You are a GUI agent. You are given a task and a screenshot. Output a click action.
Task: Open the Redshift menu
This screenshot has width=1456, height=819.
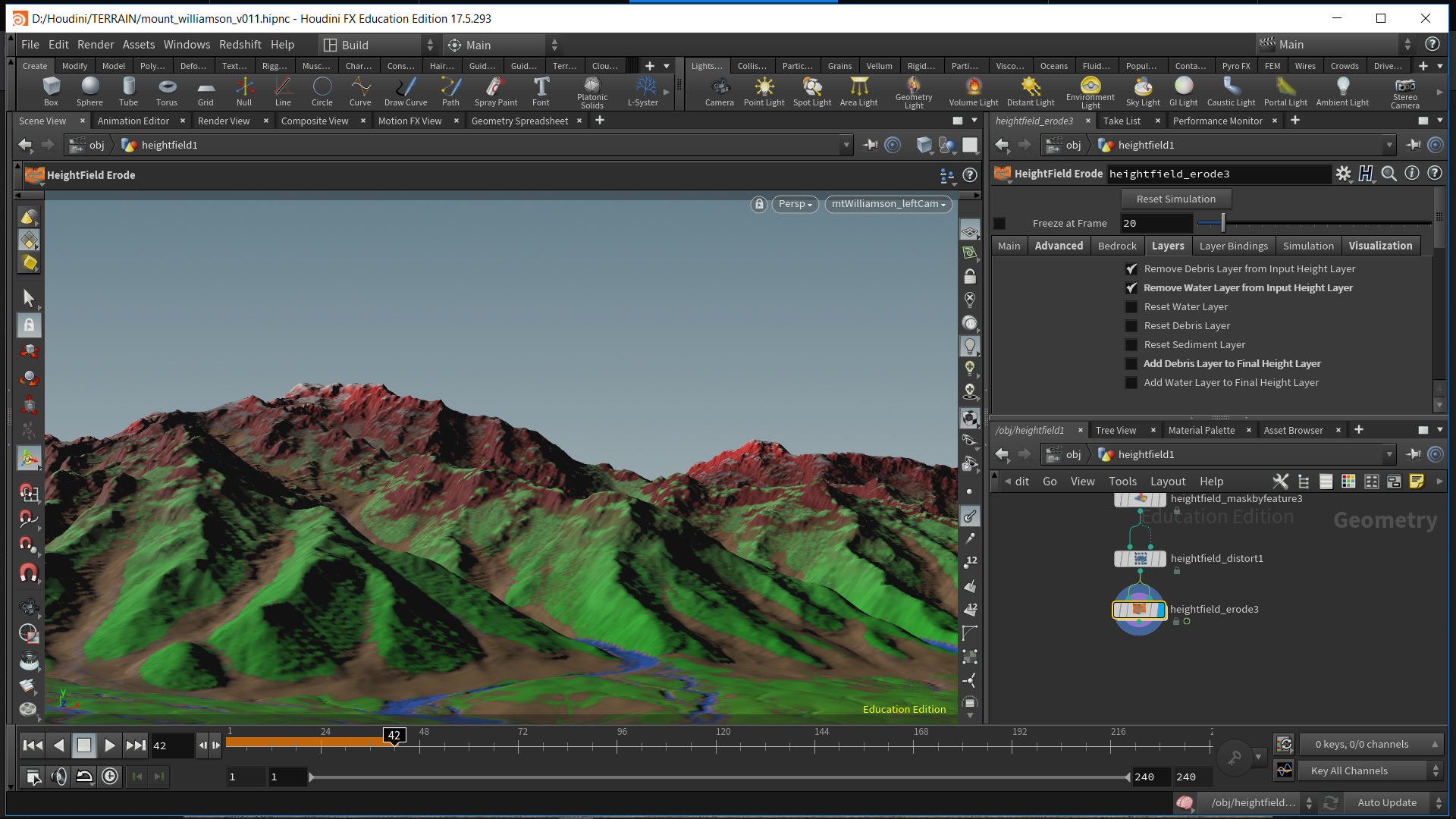pos(240,45)
